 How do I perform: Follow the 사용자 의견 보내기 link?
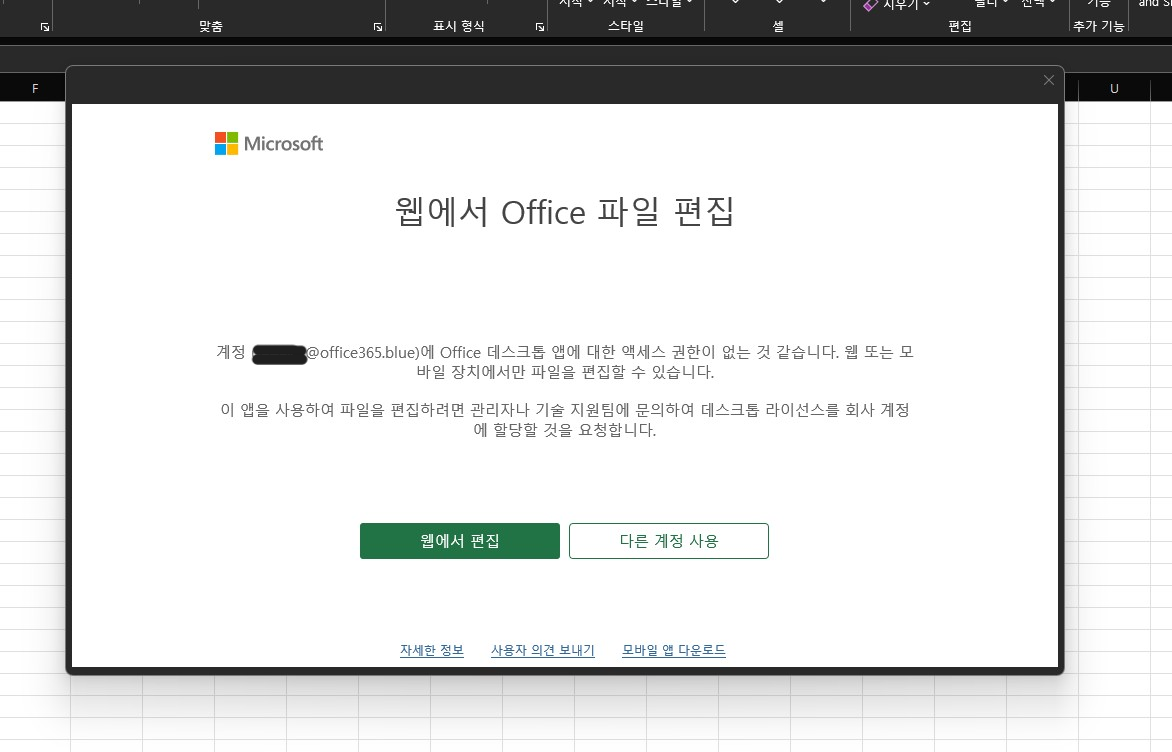[x=543, y=650]
